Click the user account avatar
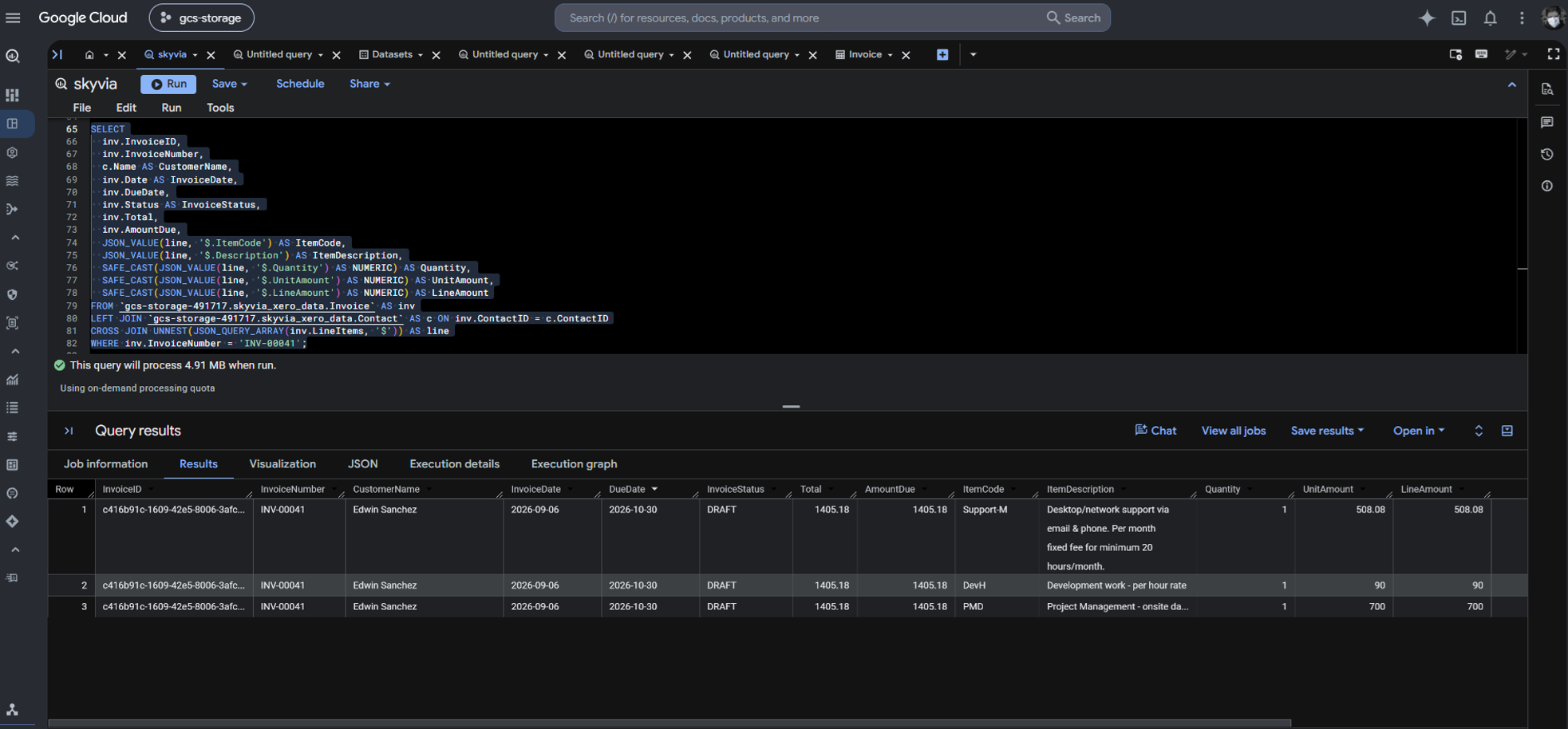1568x729 pixels. [x=1552, y=18]
